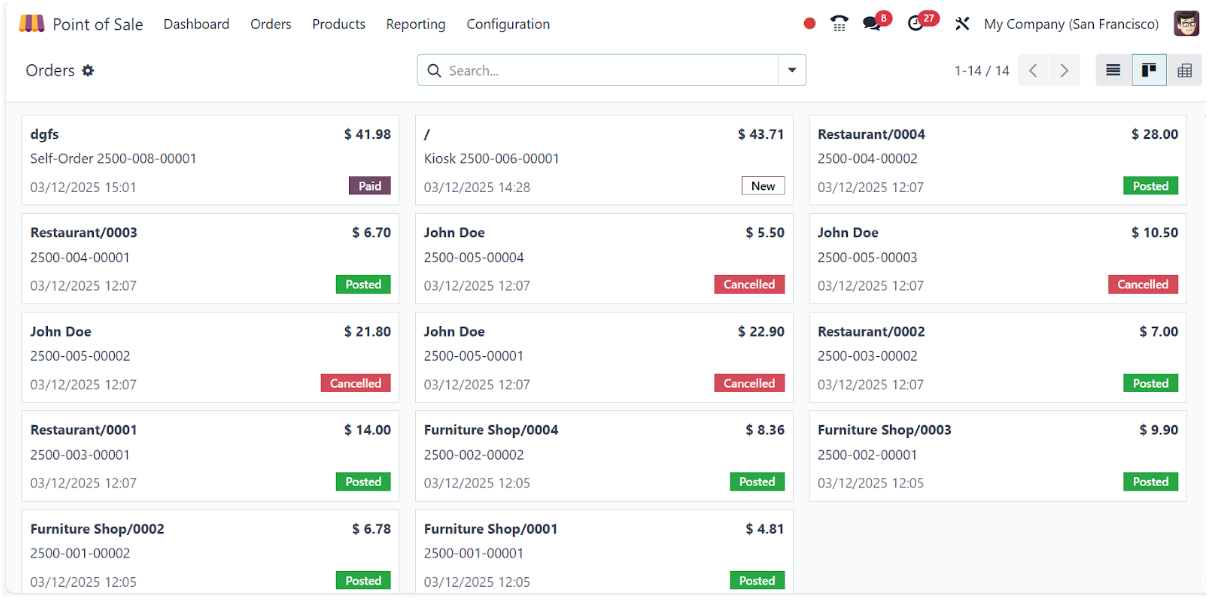Switch to kanban view

[x=1149, y=71]
